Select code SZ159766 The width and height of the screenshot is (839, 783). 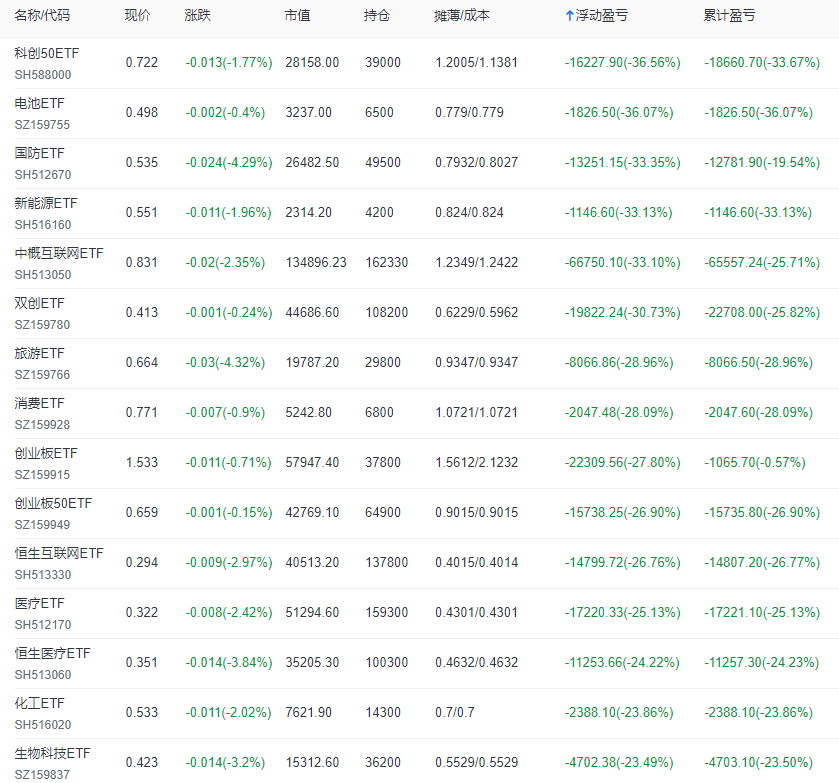coord(42,375)
